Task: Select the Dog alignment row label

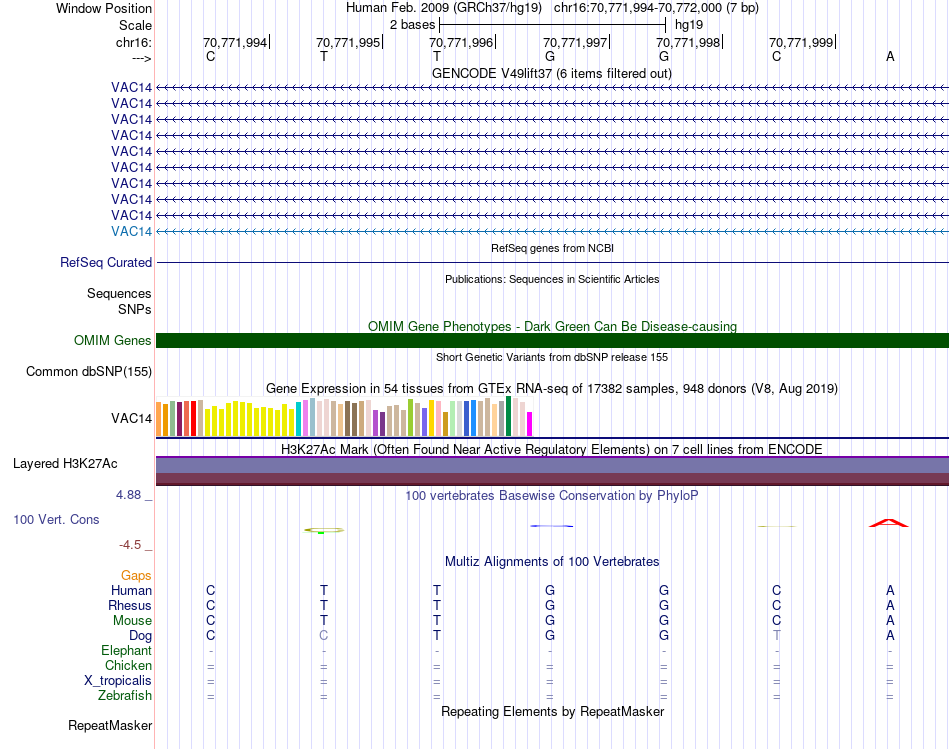Action: click(x=141, y=636)
